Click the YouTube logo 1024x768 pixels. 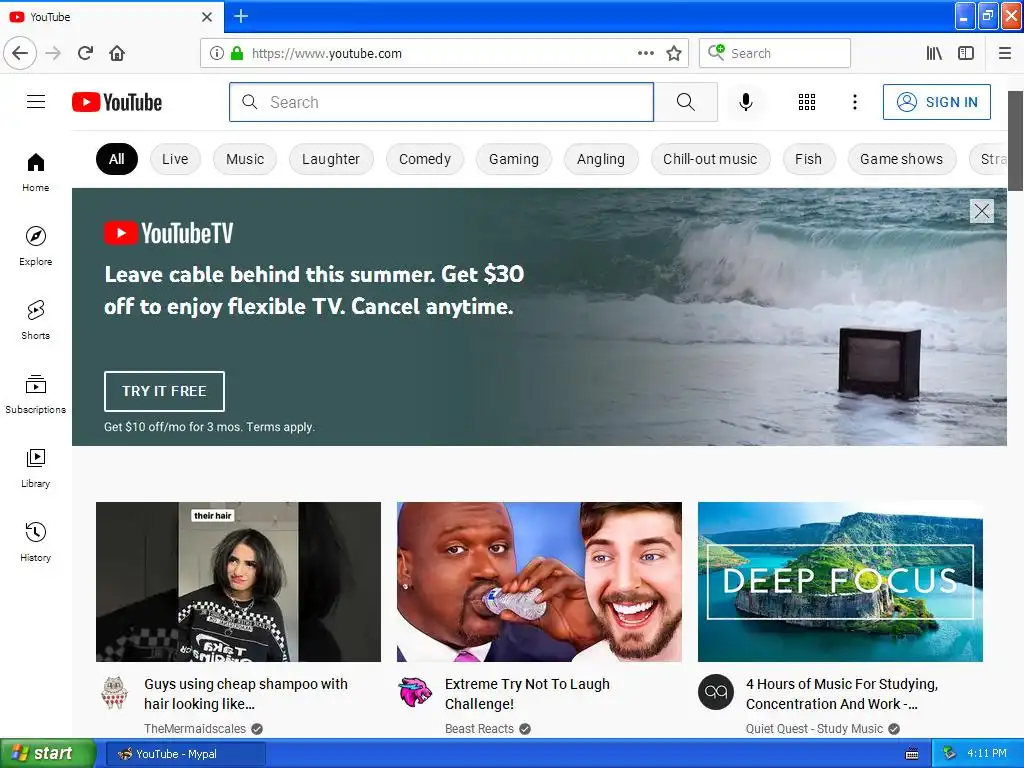click(117, 102)
